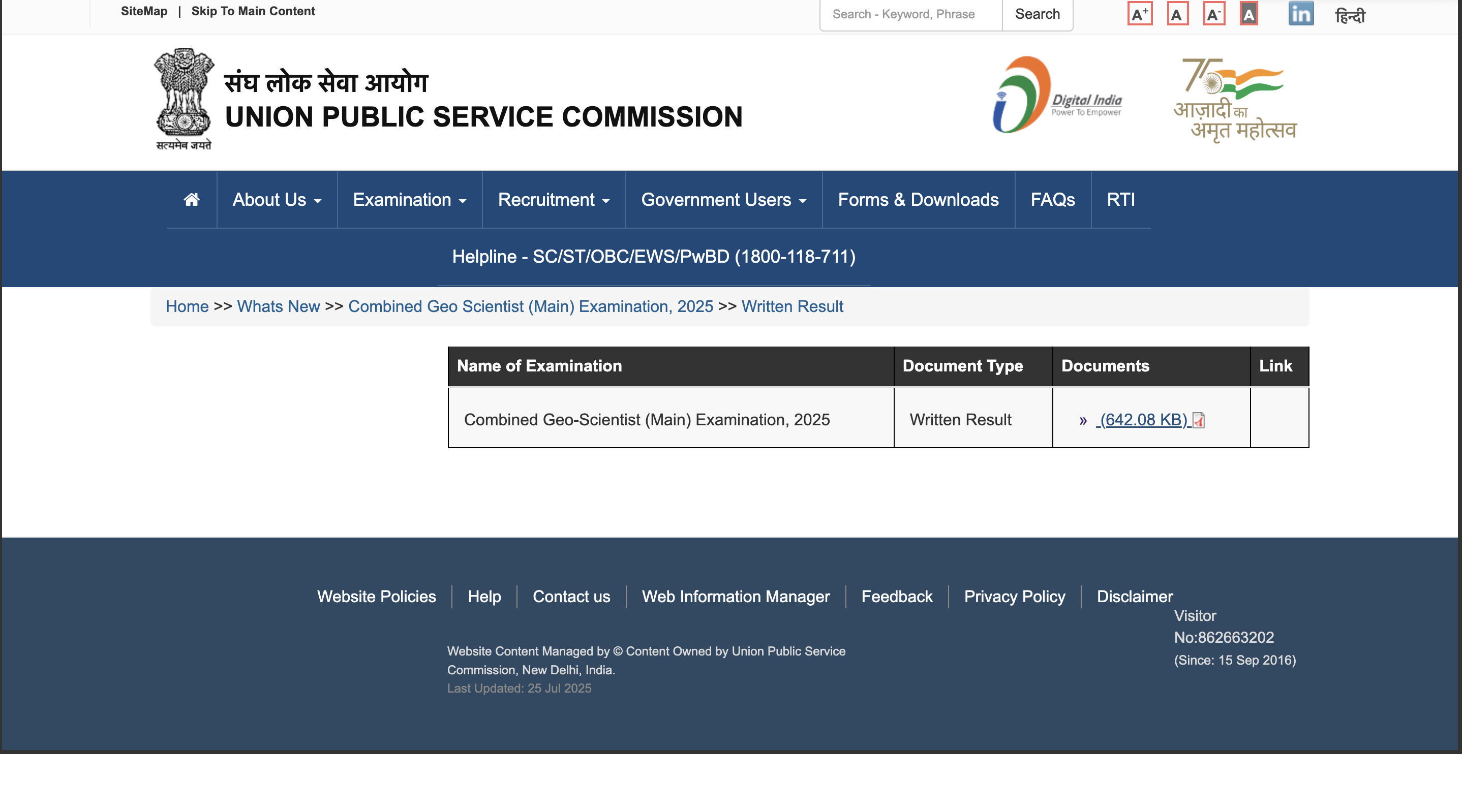Increase font size with A+ icon

(x=1140, y=14)
